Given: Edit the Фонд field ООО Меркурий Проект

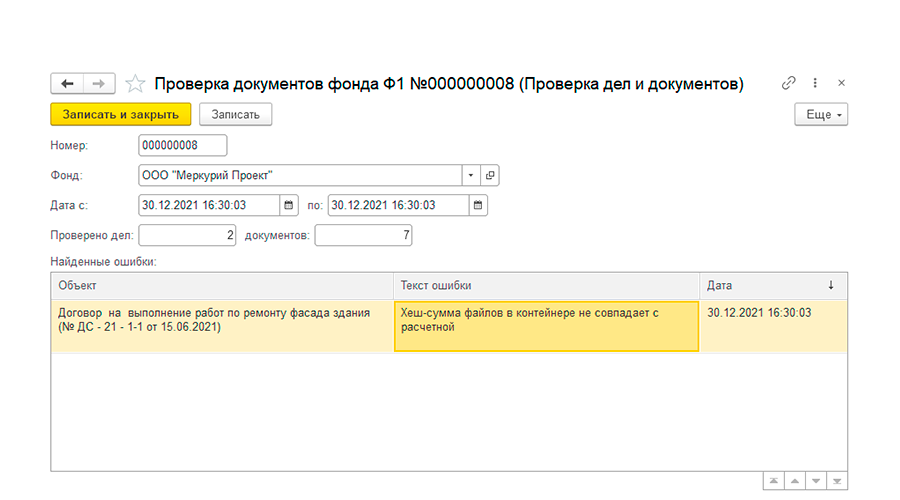Looking at the screenshot, I should click(x=300, y=175).
